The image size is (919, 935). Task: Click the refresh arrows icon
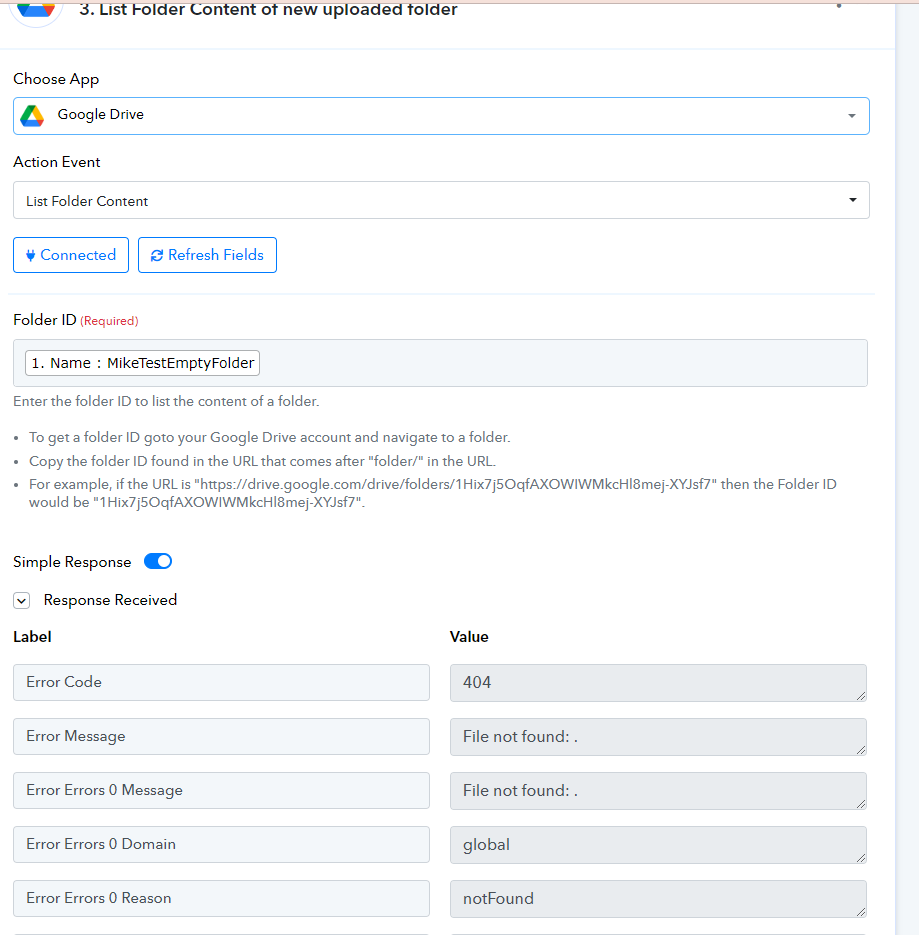(x=157, y=255)
